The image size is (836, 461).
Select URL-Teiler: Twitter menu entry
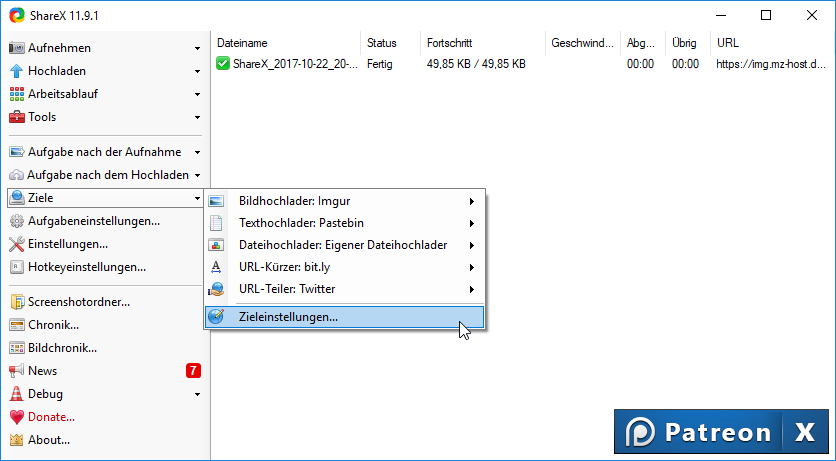click(x=344, y=289)
